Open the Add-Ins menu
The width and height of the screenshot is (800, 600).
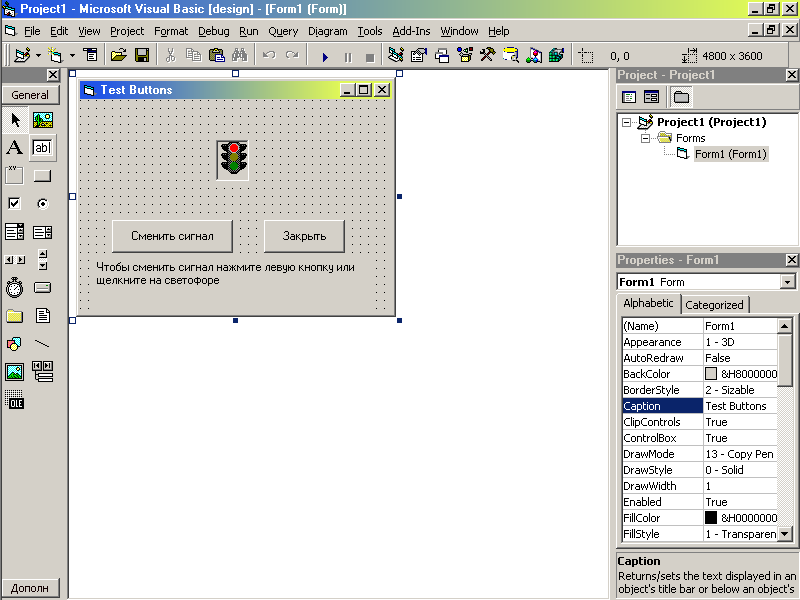(x=411, y=31)
